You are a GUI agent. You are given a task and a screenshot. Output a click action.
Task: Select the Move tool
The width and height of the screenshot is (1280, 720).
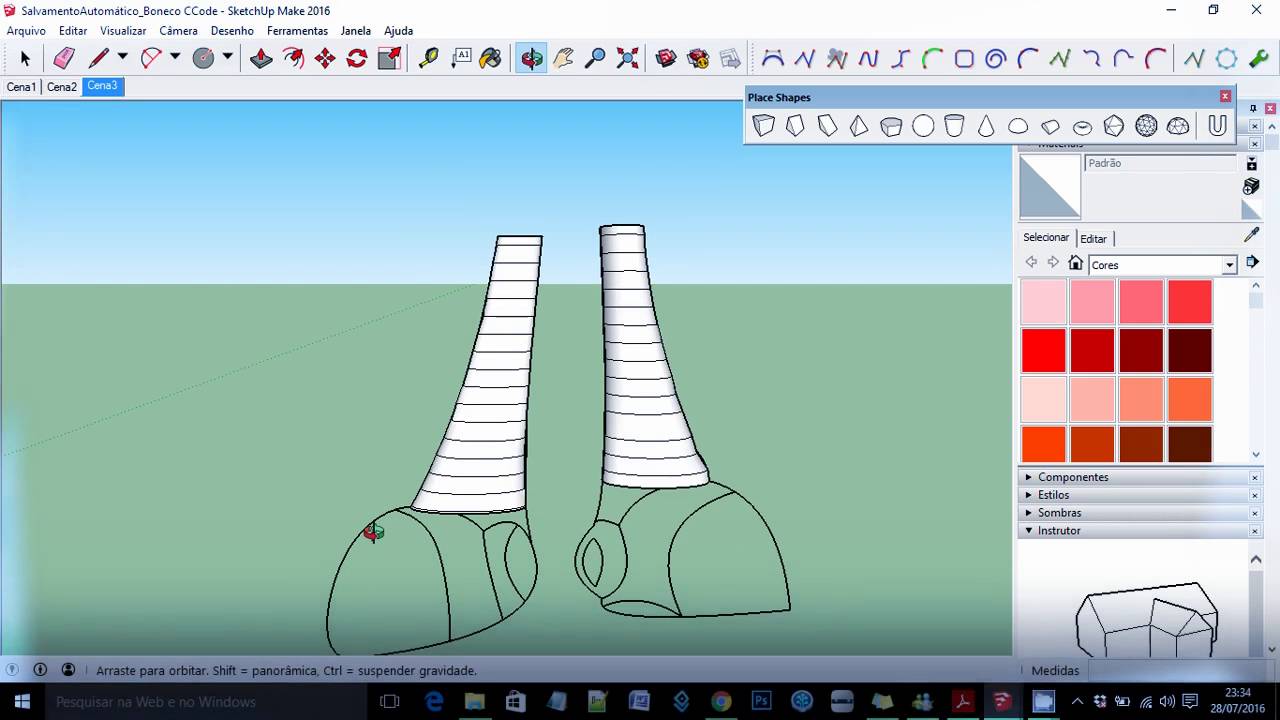[x=325, y=58]
